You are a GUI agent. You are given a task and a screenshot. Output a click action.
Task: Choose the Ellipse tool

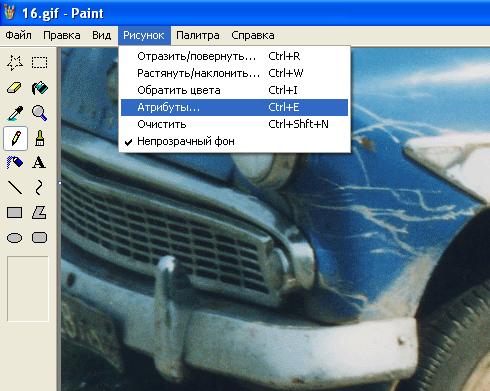coord(15,238)
